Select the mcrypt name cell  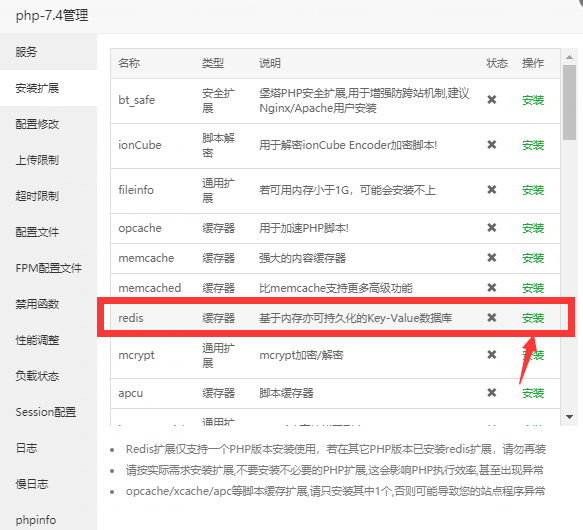pyautogui.click(x=136, y=355)
